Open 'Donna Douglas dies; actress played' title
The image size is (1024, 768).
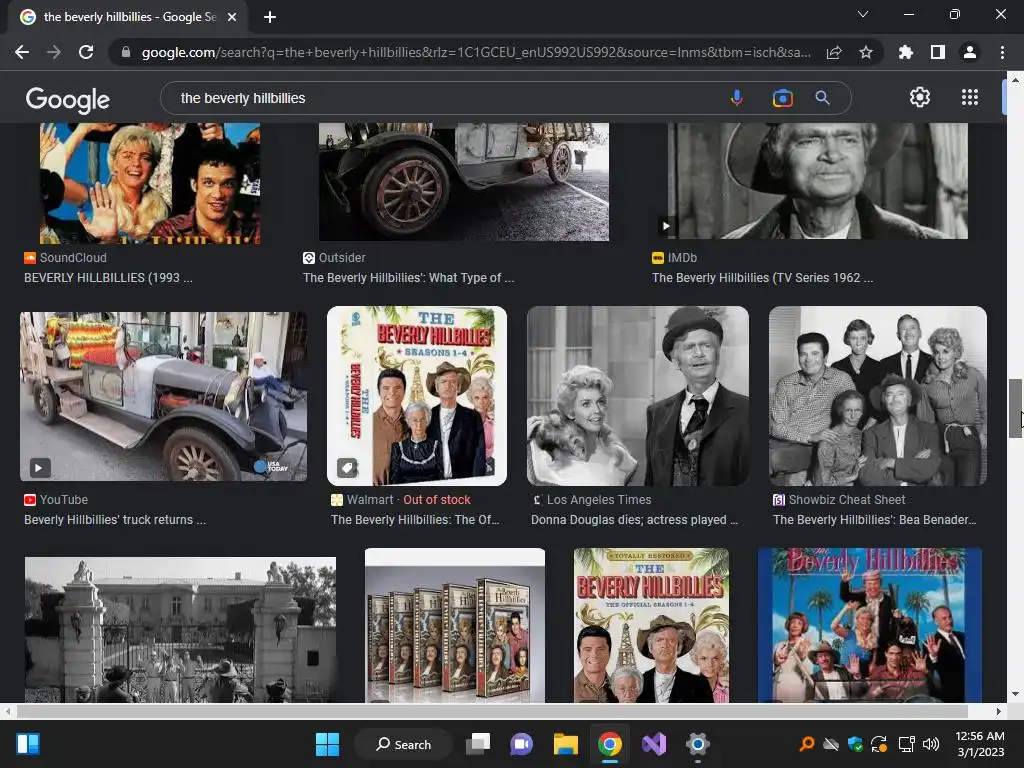[634, 520]
